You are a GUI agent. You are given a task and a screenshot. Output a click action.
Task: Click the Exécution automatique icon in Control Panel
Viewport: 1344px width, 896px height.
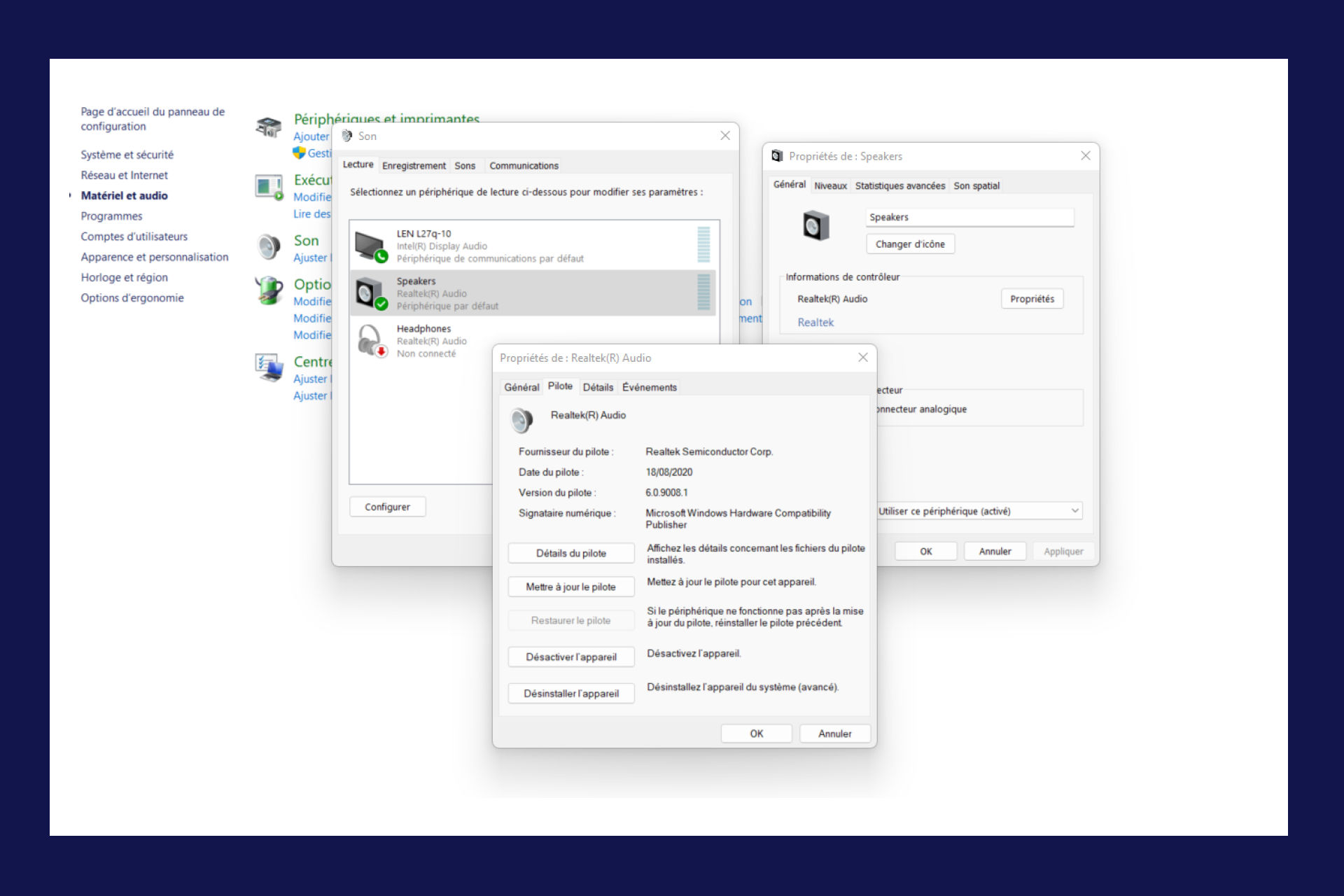click(x=269, y=187)
